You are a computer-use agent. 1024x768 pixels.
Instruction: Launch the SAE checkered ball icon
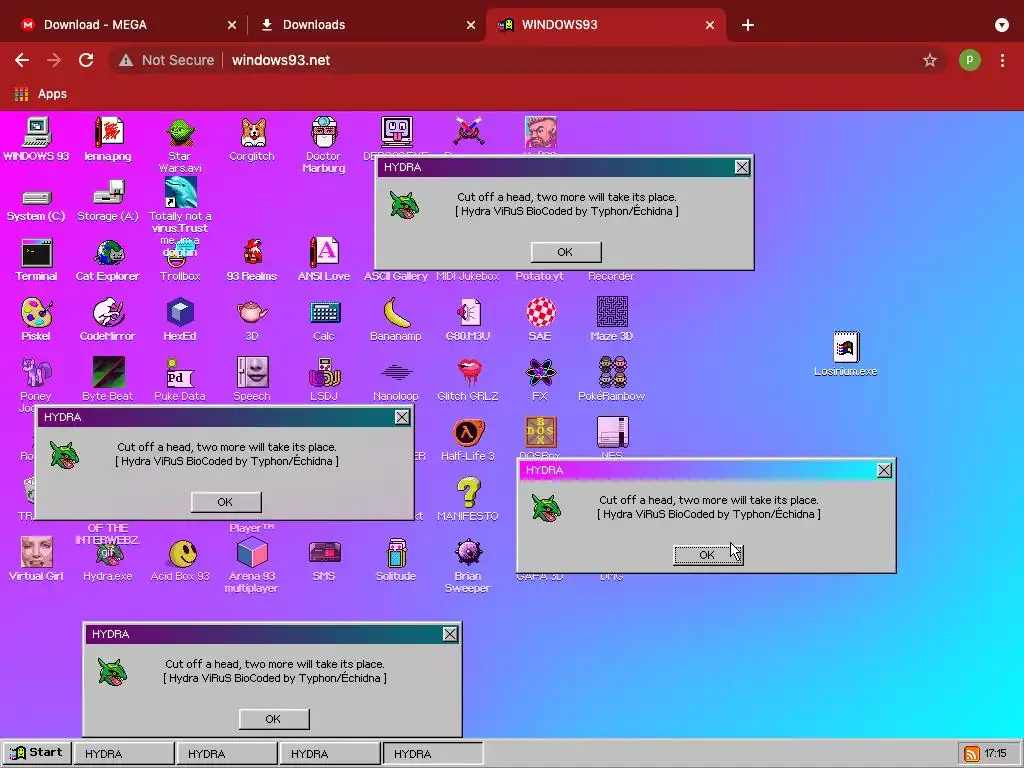pyautogui.click(x=540, y=319)
